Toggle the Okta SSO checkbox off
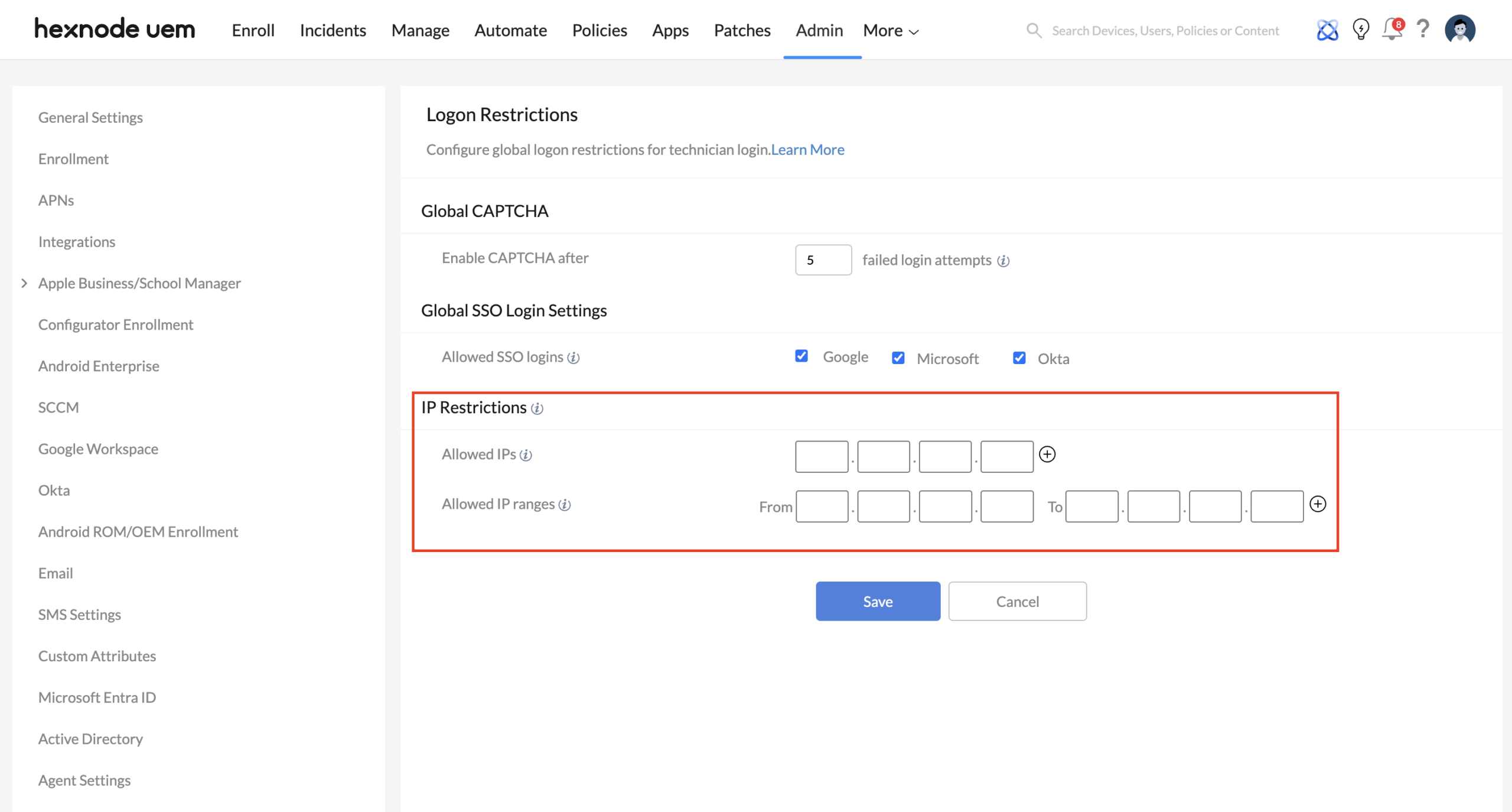1512x812 pixels. (1019, 358)
